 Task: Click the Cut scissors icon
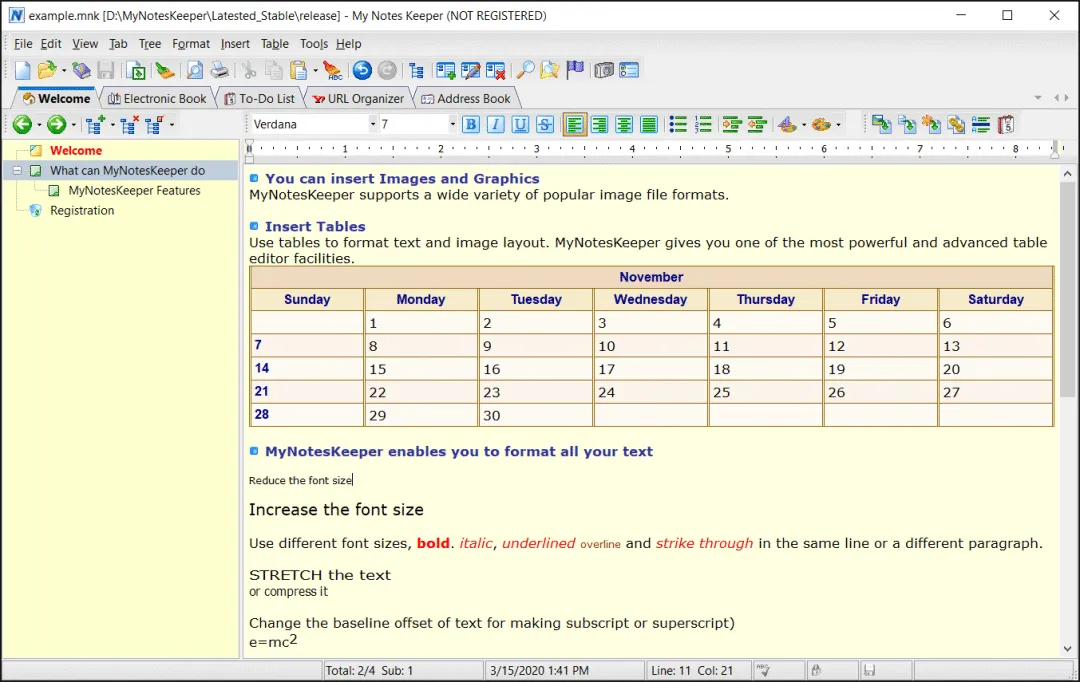tap(248, 70)
